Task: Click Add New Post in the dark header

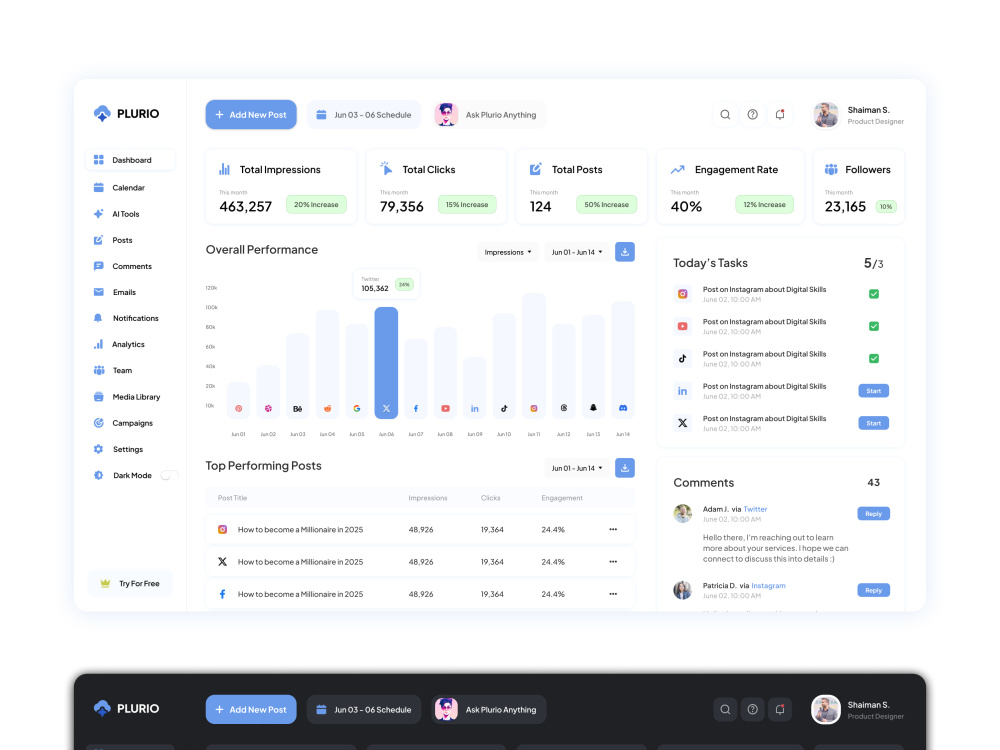Action: 251,709
